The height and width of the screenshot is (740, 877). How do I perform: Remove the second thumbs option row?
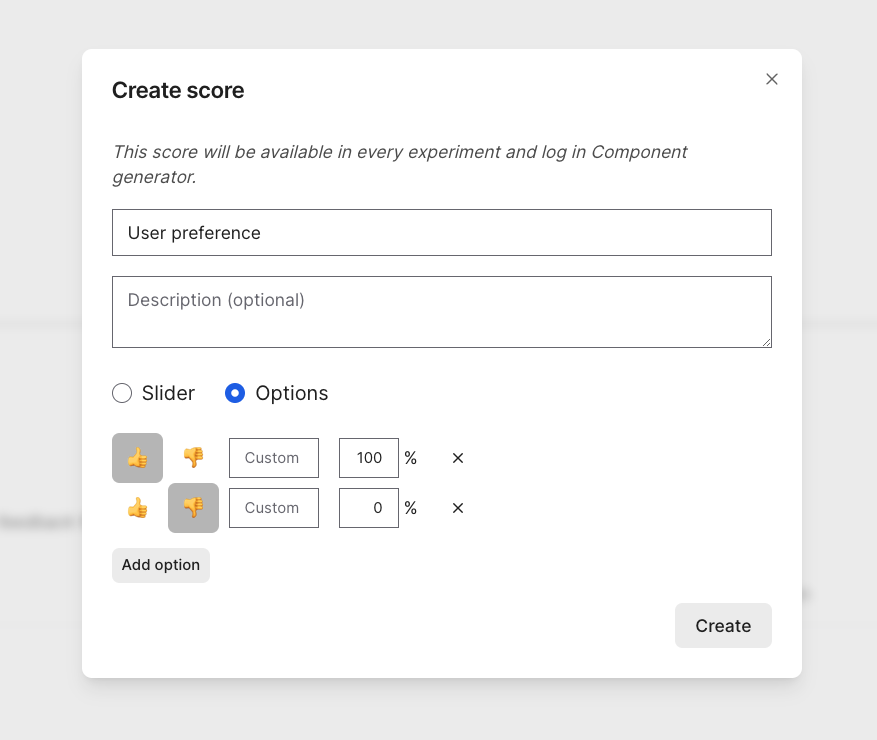[x=457, y=507]
